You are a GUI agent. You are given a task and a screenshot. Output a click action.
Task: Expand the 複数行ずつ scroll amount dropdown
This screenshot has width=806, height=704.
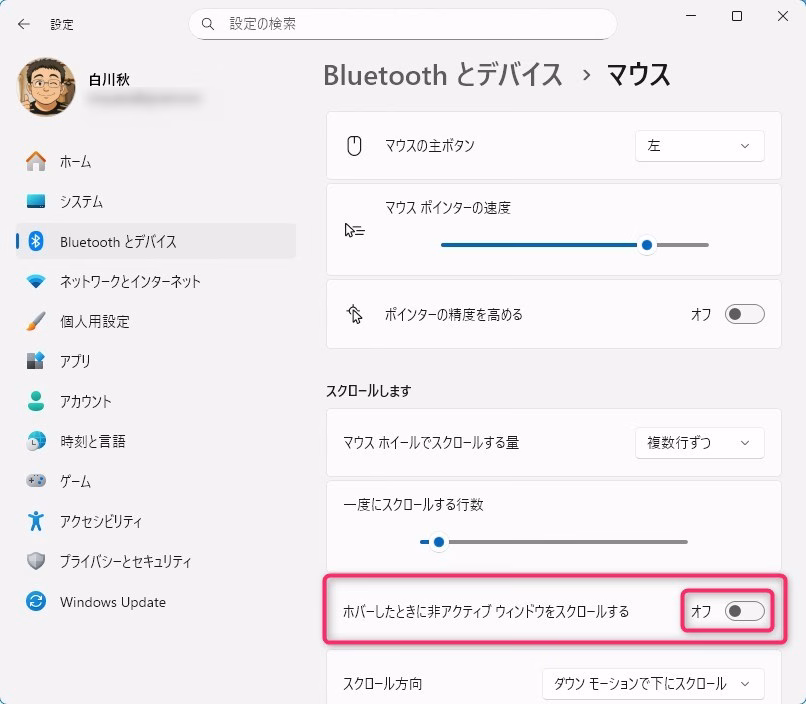[699, 442]
